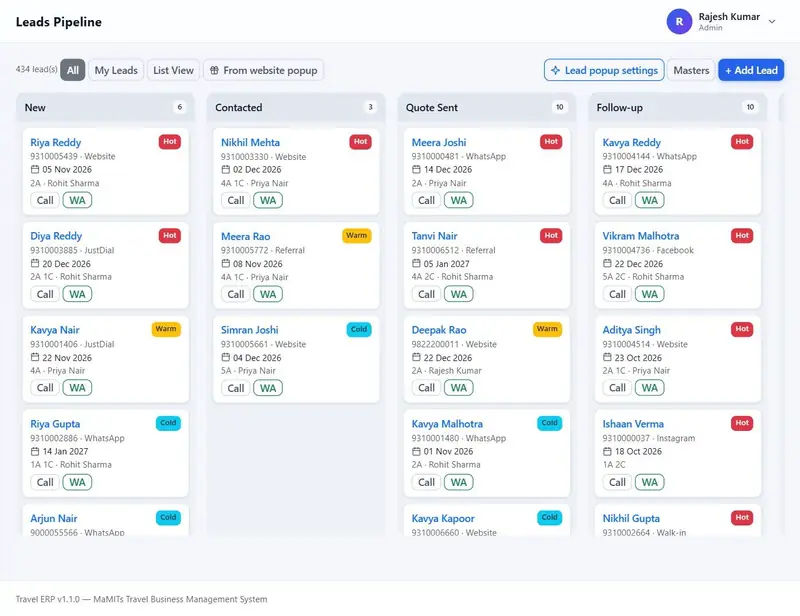Click Cold badge on Riya Gupta card
This screenshot has height=616, width=800.
[168, 423]
